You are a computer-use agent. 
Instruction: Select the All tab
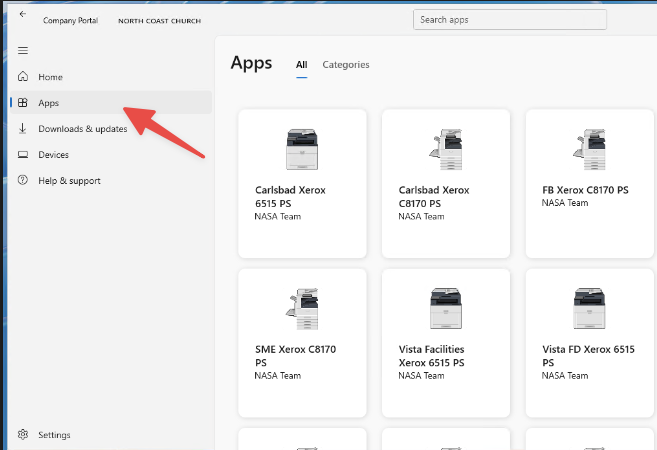[301, 65]
